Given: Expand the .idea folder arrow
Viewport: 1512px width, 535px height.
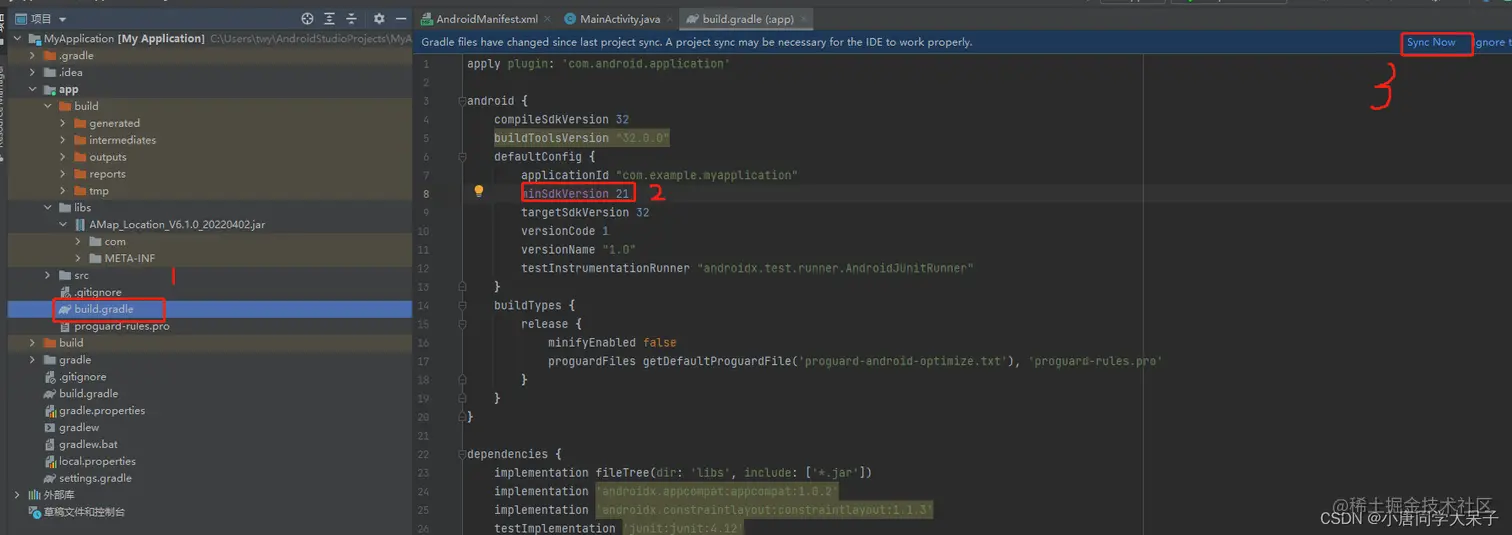Looking at the screenshot, I should pyautogui.click(x=33, y=73).
